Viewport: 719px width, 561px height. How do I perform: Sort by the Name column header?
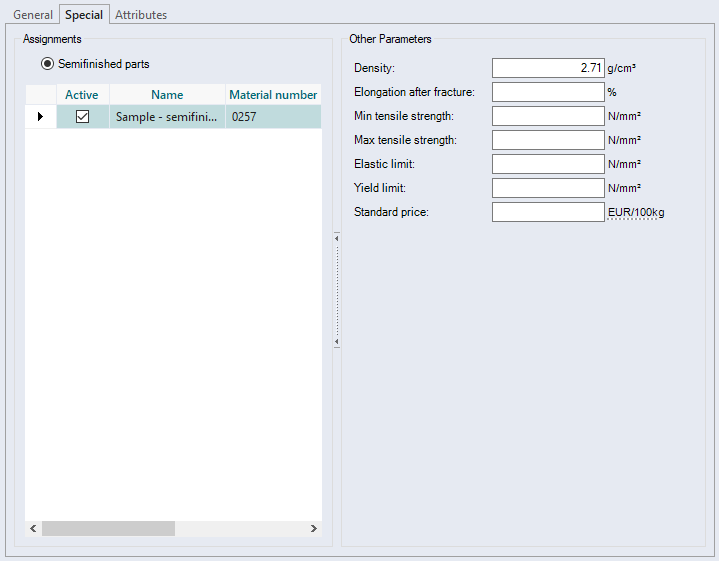[167, 95]
